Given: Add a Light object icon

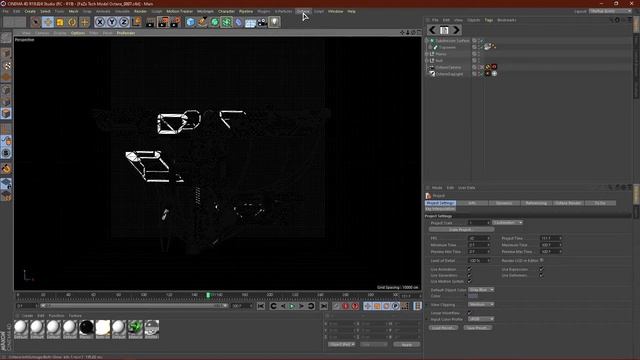Looking at the screenshot, I should [x=274, y=22].
